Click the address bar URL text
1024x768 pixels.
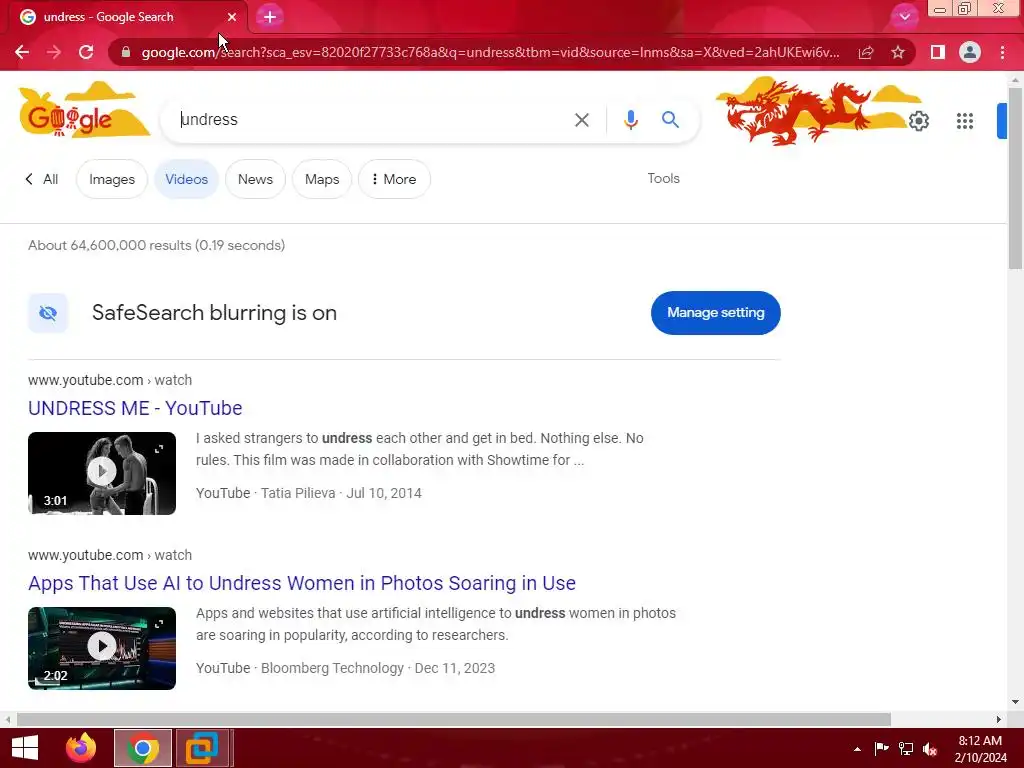[x=490, y=52]
